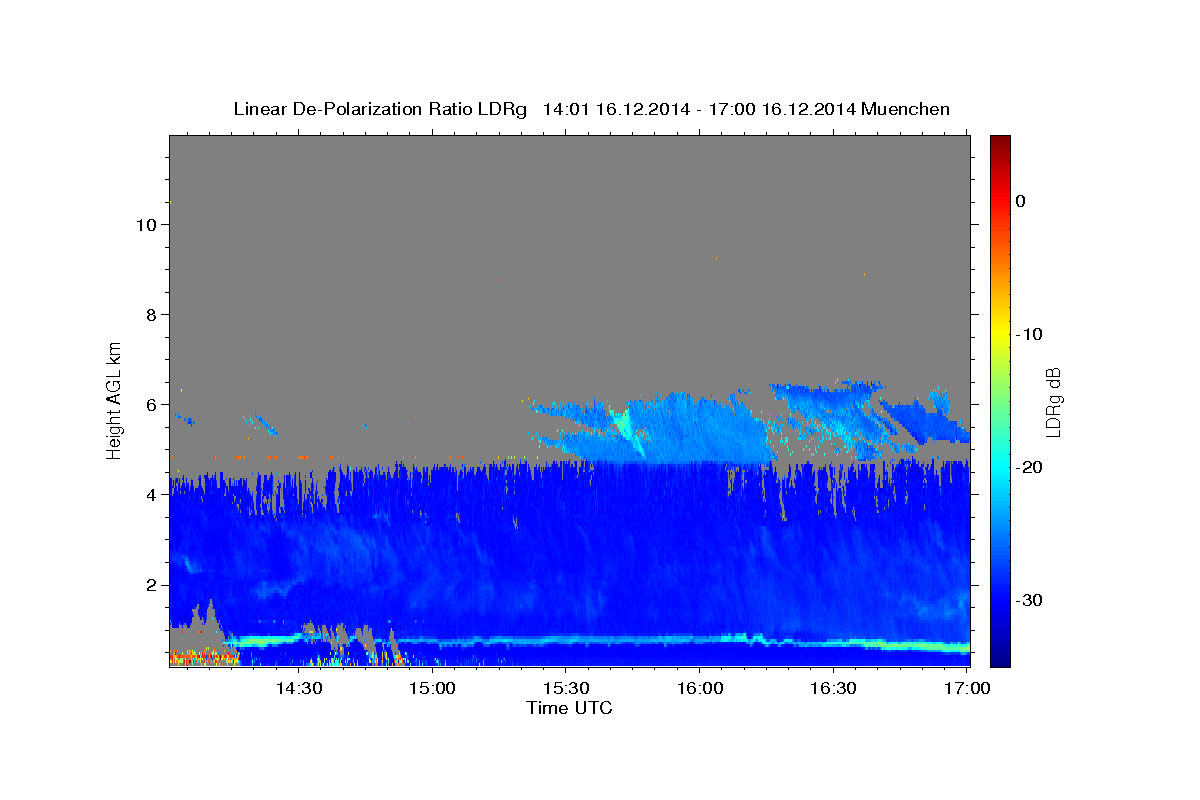Image resolution: width=1200 pixels, height=800 pixels.
Task: Click the height tick label 6
Action: pos(150,404)
